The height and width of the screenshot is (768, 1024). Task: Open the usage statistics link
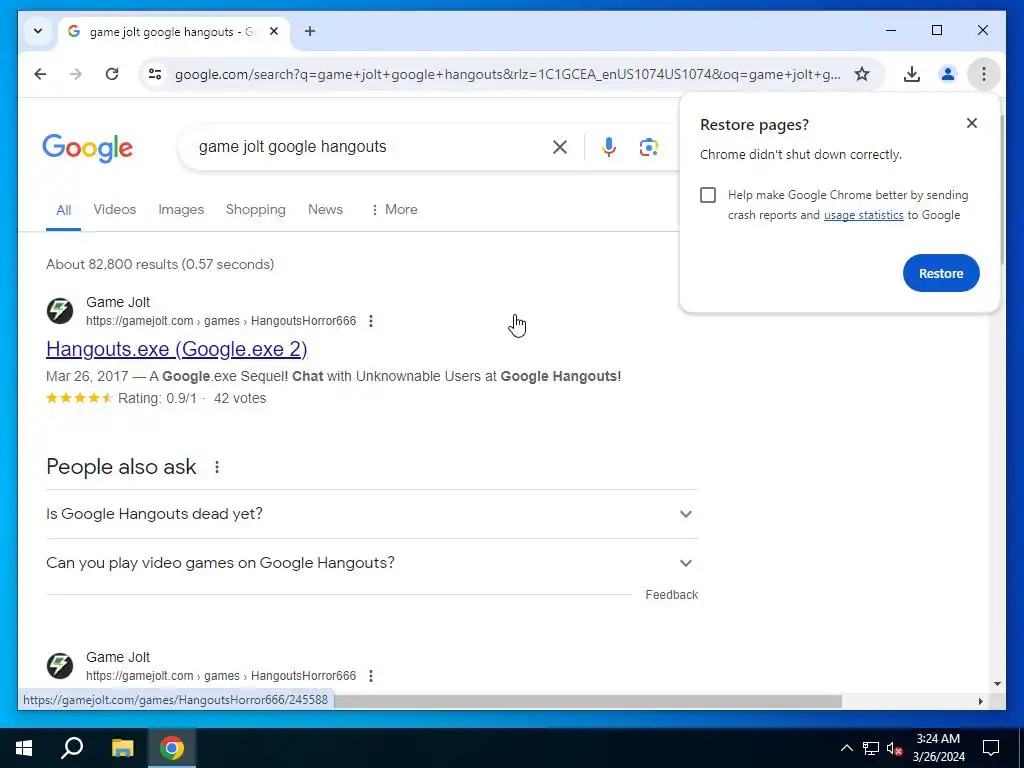(x=863, y=215)
